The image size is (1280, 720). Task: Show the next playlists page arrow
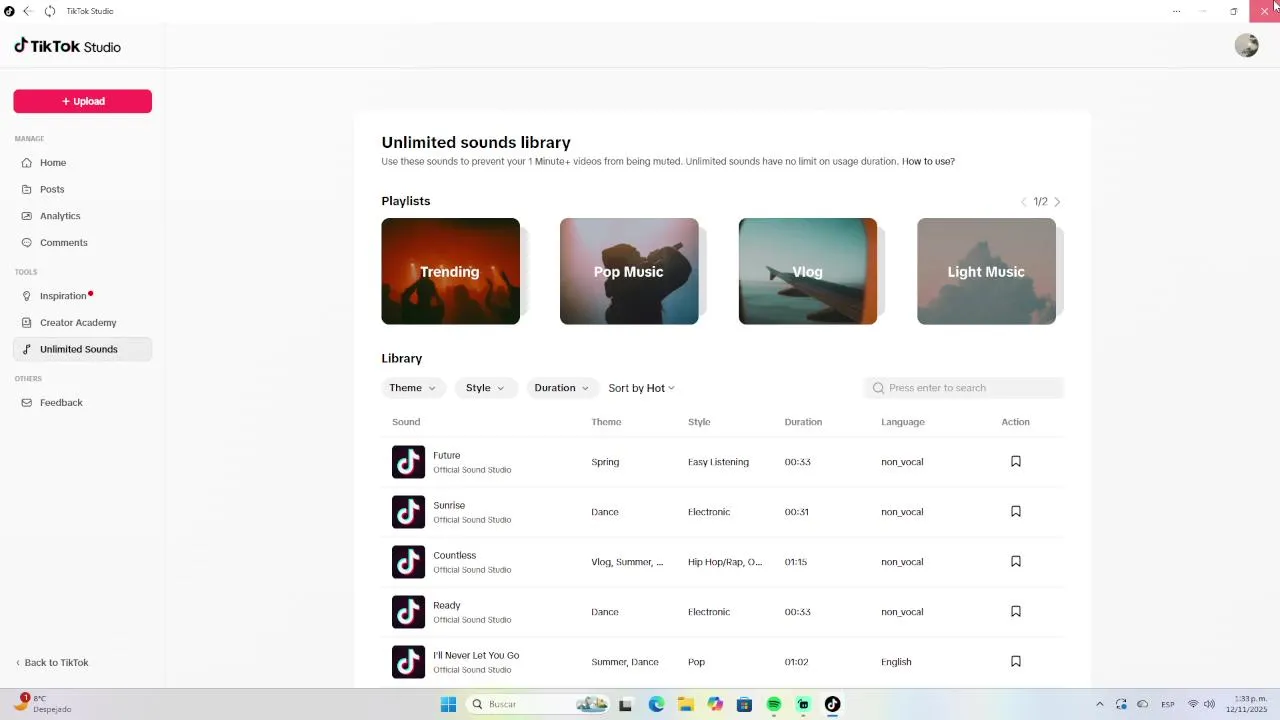click(x=1057, y=202)
